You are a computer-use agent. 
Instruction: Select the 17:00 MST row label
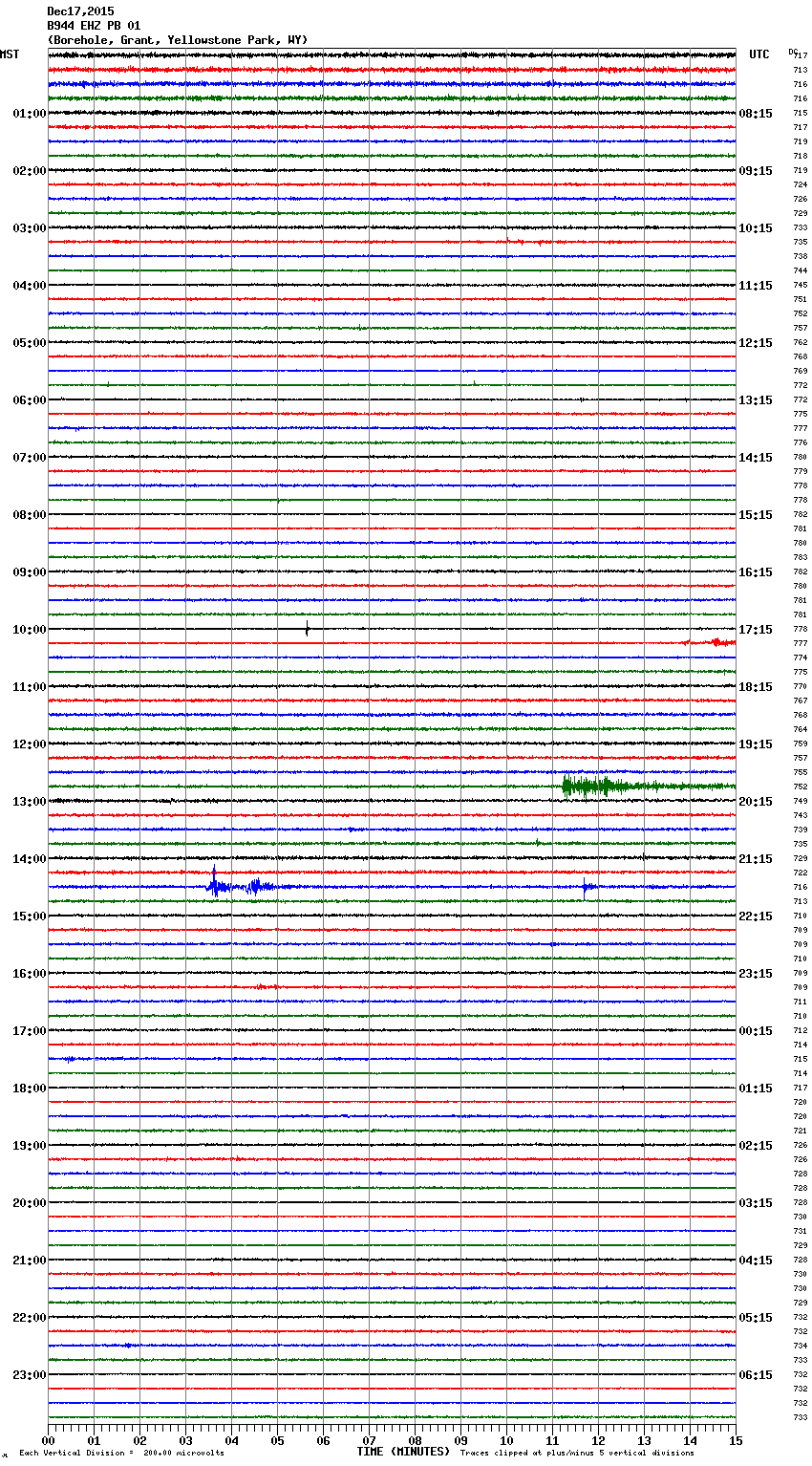(x=30, y=1031)
